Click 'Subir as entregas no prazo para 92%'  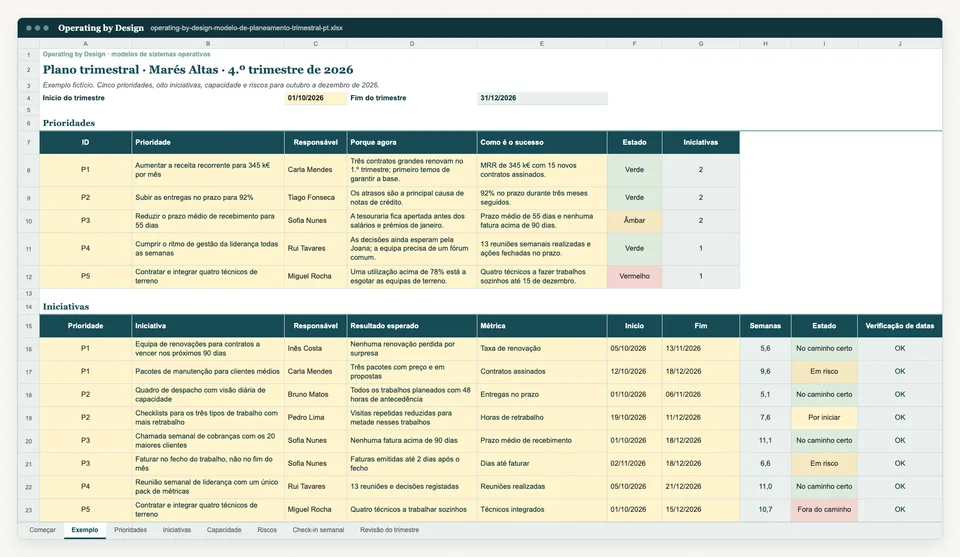click(x=208, y=198)
